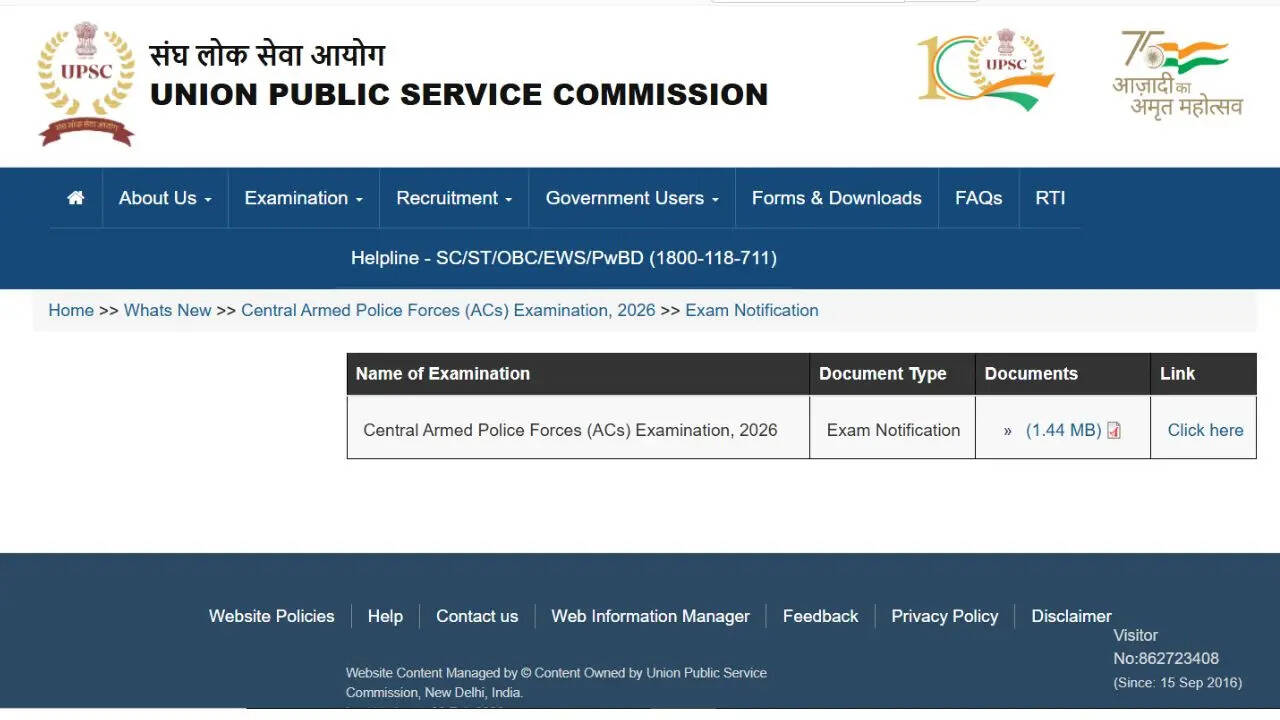
Task: Open the Forms & Downloads menu item
Action: click(x=837, y=198)
